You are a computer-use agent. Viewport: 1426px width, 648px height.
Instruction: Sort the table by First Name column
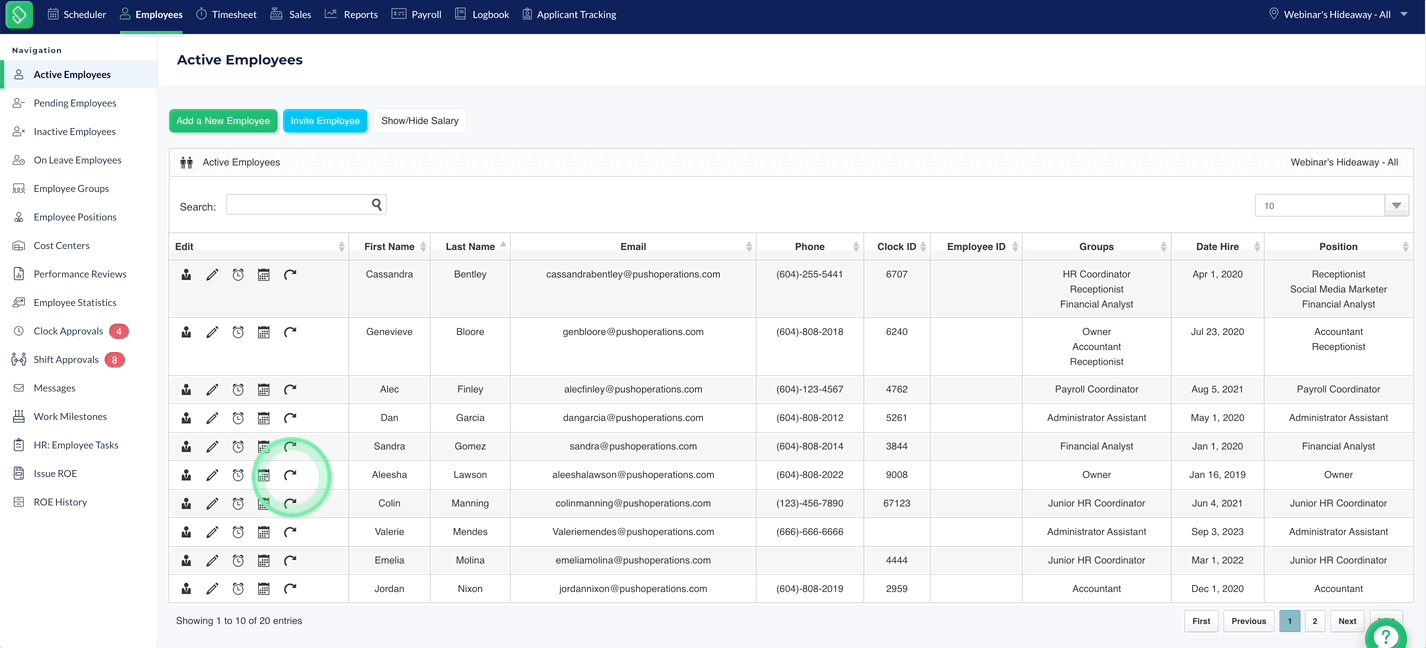pos(389,246)
